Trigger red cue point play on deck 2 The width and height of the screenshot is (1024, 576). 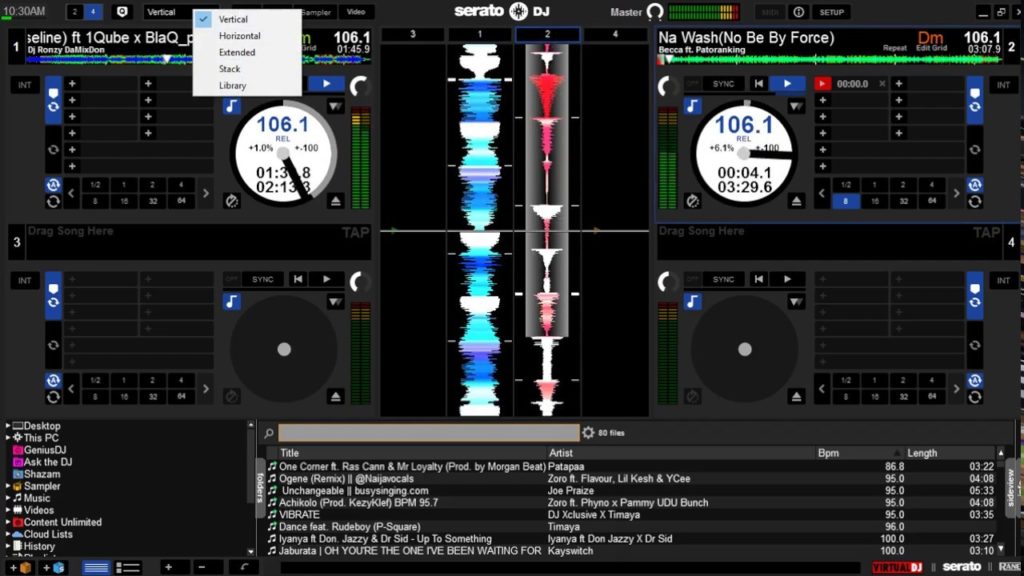pos(822,84)
